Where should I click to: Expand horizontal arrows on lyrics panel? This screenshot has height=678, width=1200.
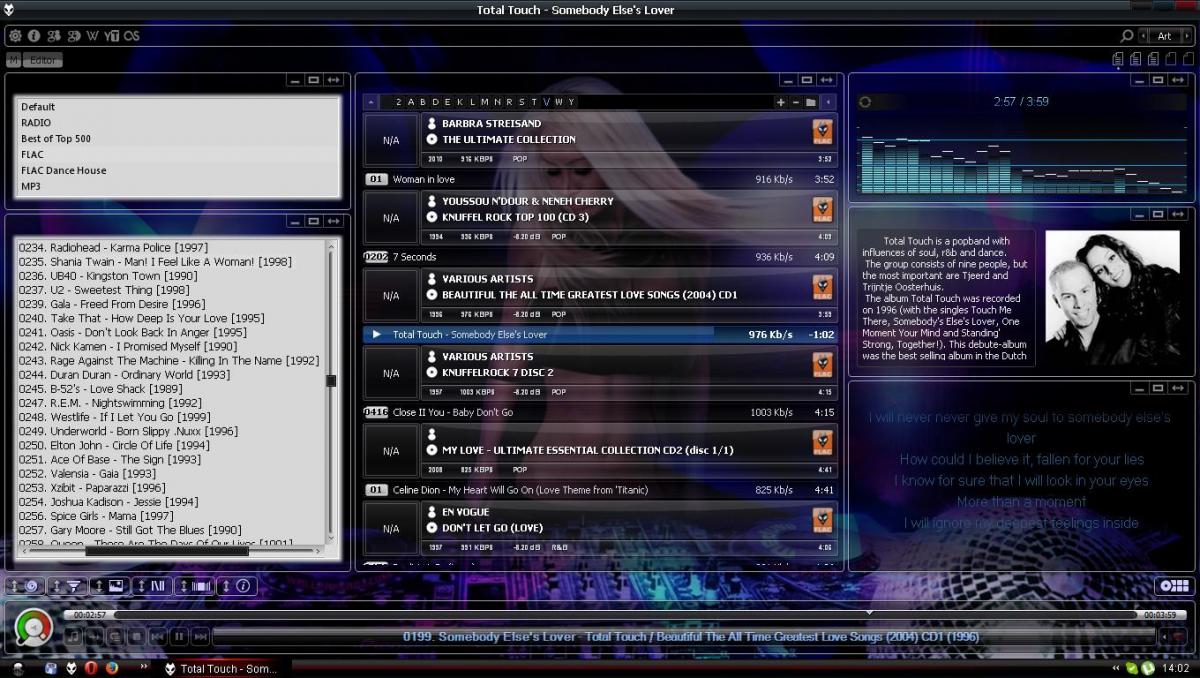click(1178, 388)
